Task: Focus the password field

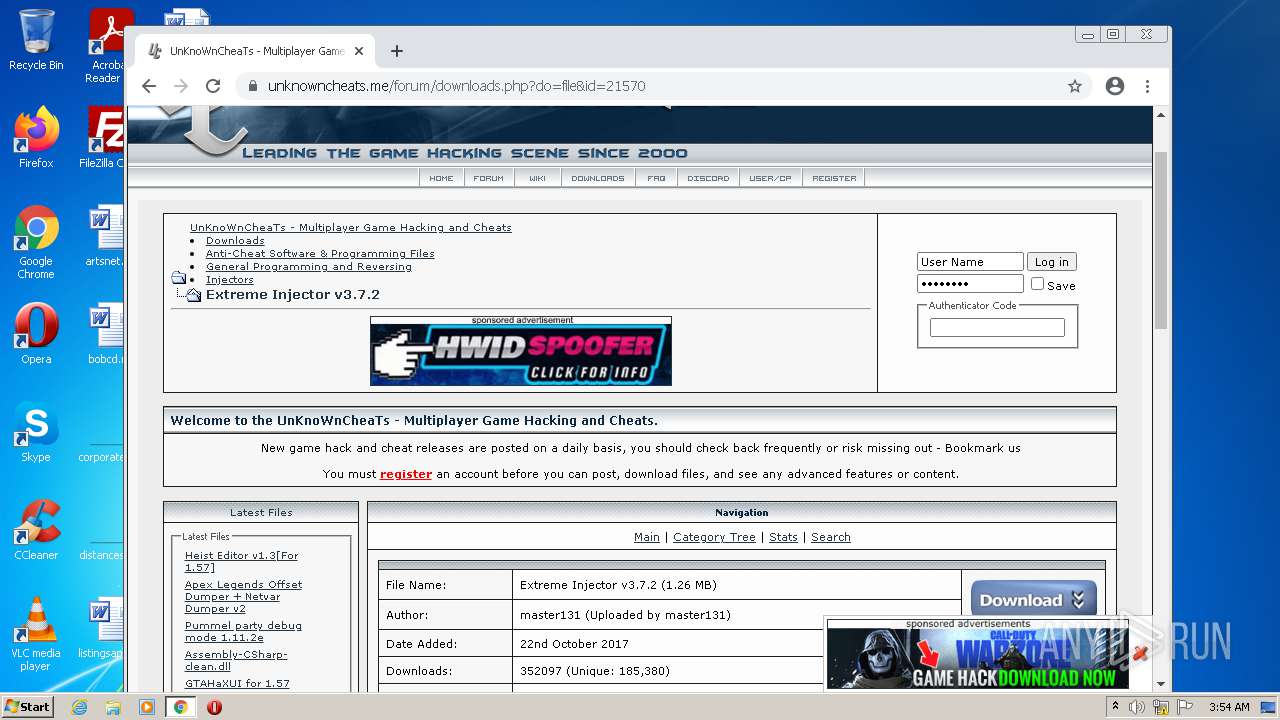Action: pyautogui.click(x=970, y=284)
